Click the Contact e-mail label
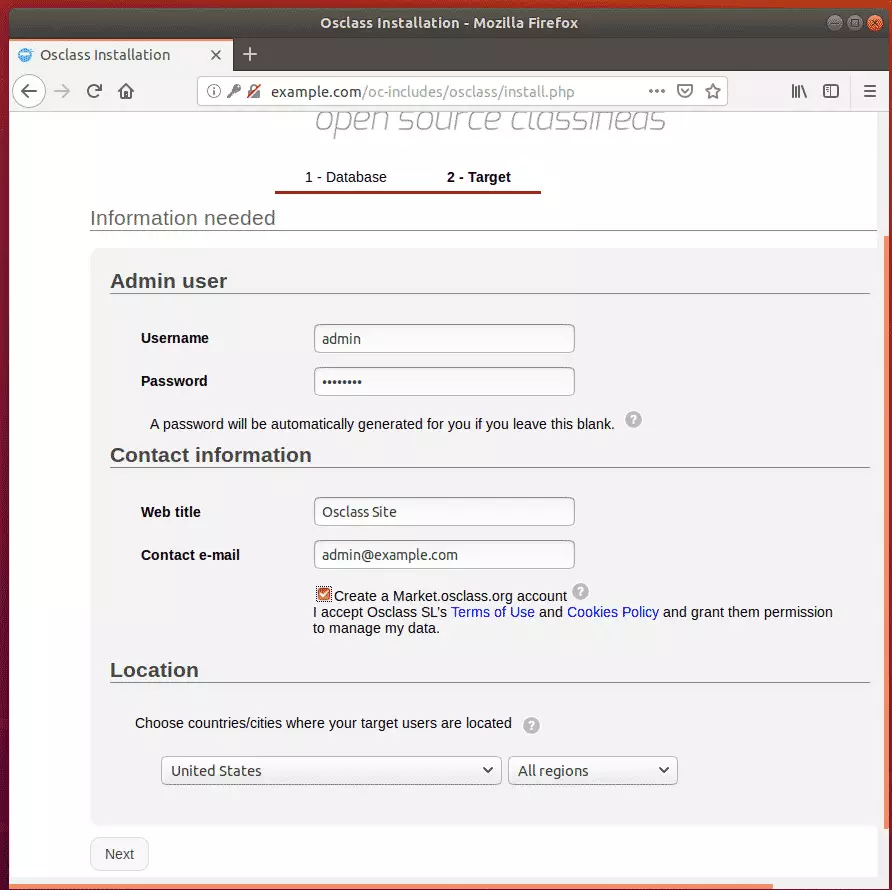892x890 pixels. (190, 555)
